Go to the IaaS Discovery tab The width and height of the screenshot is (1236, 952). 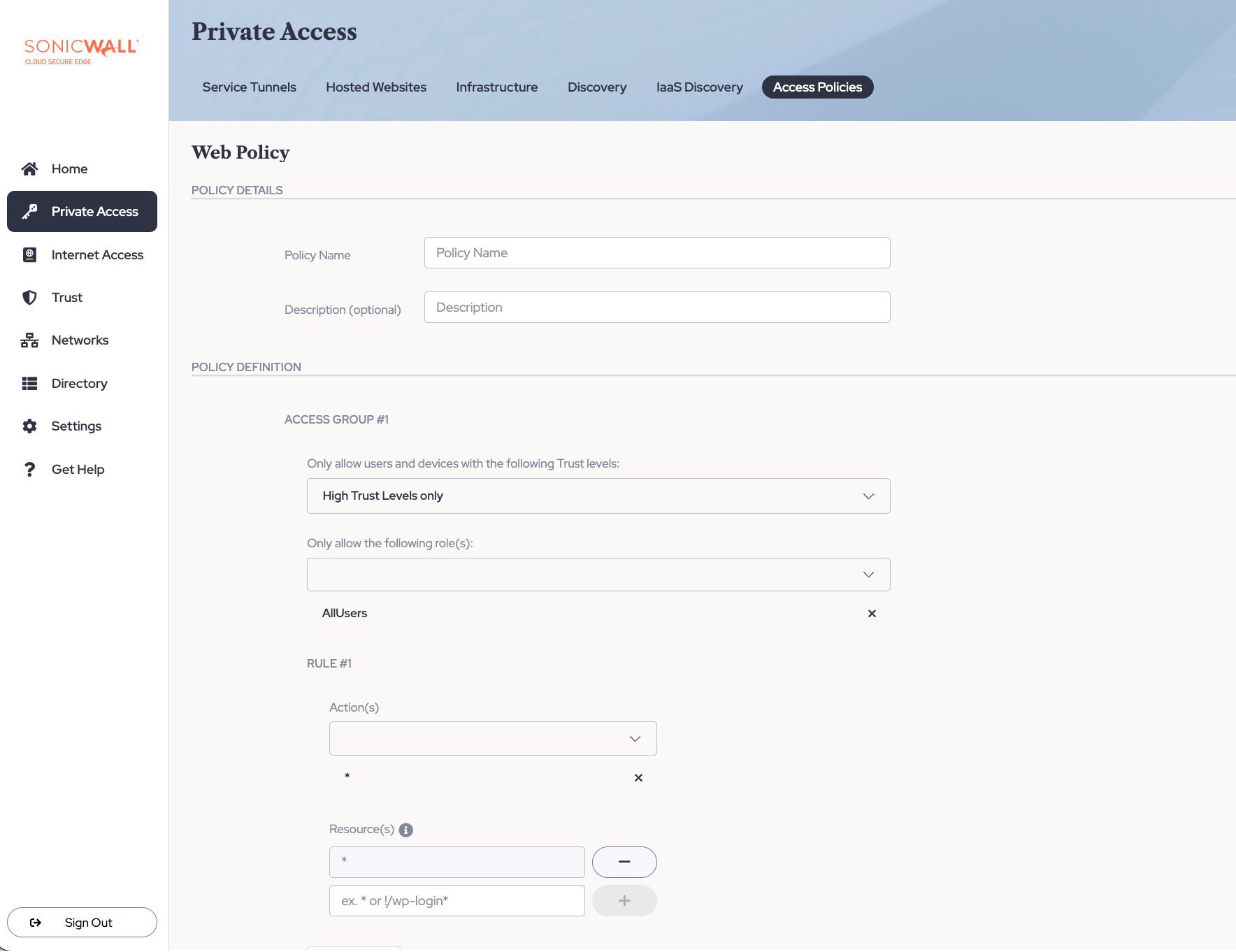(x=699, y=87)
